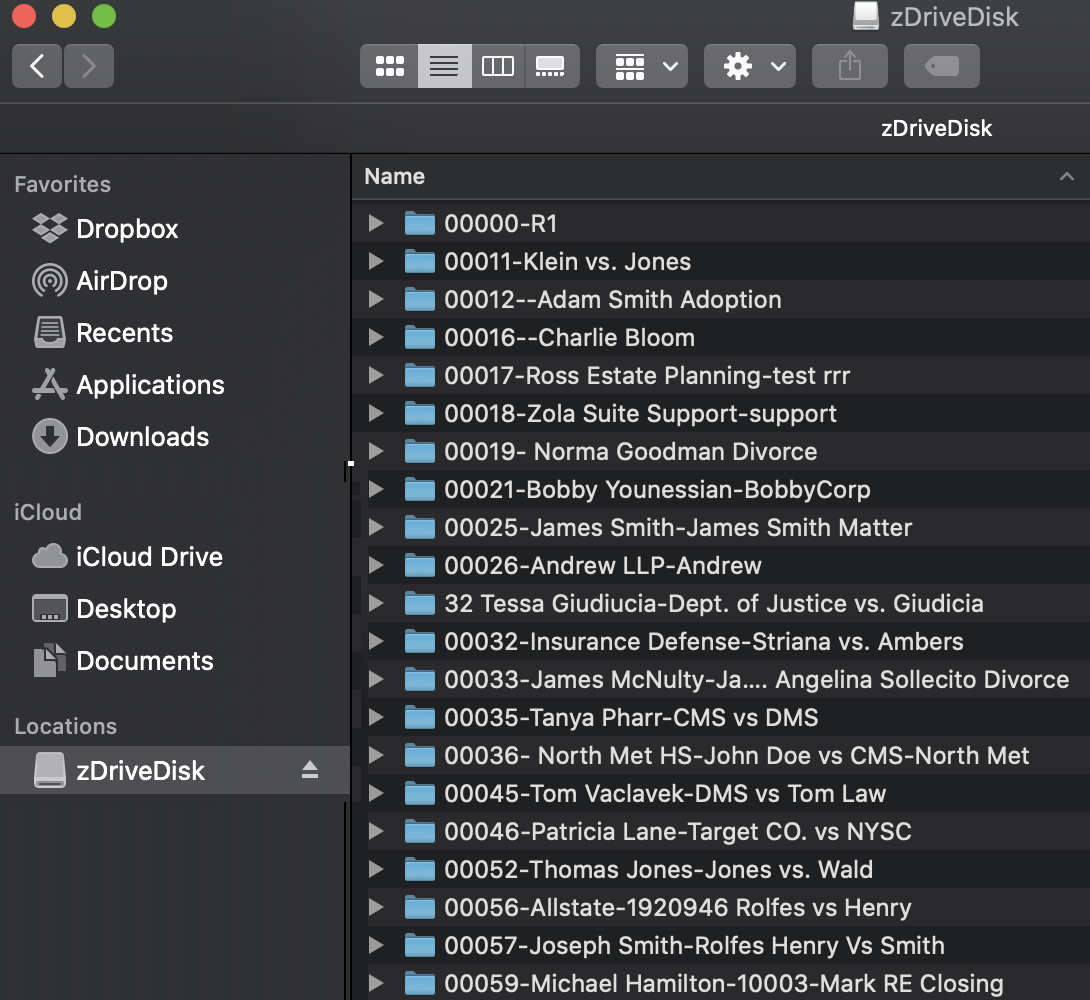Toggle list view selection in the toolbar
1090x1000 pixels.
coord(444,65)
